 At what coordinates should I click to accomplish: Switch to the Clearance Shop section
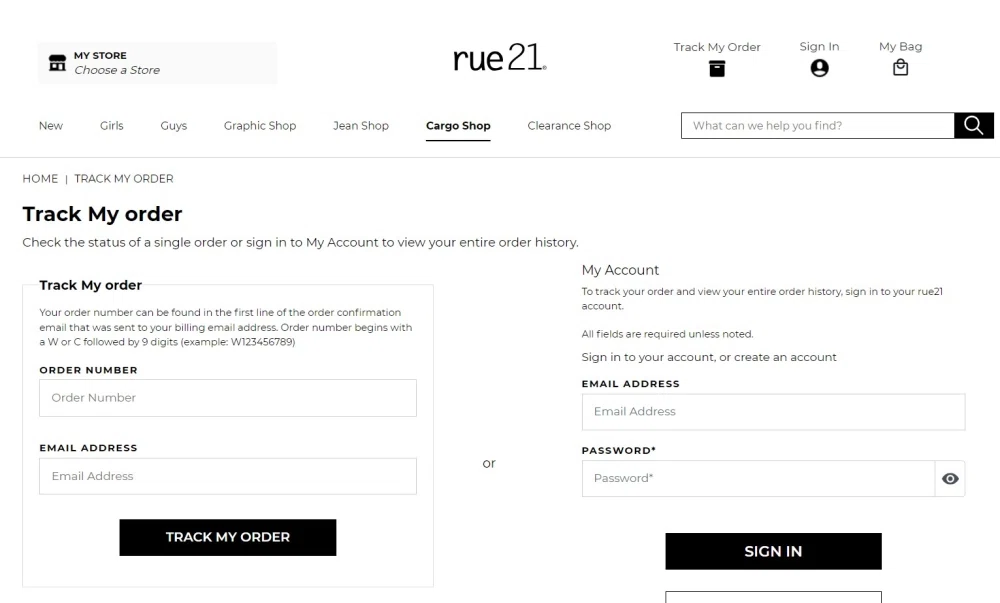click(569, 125)
